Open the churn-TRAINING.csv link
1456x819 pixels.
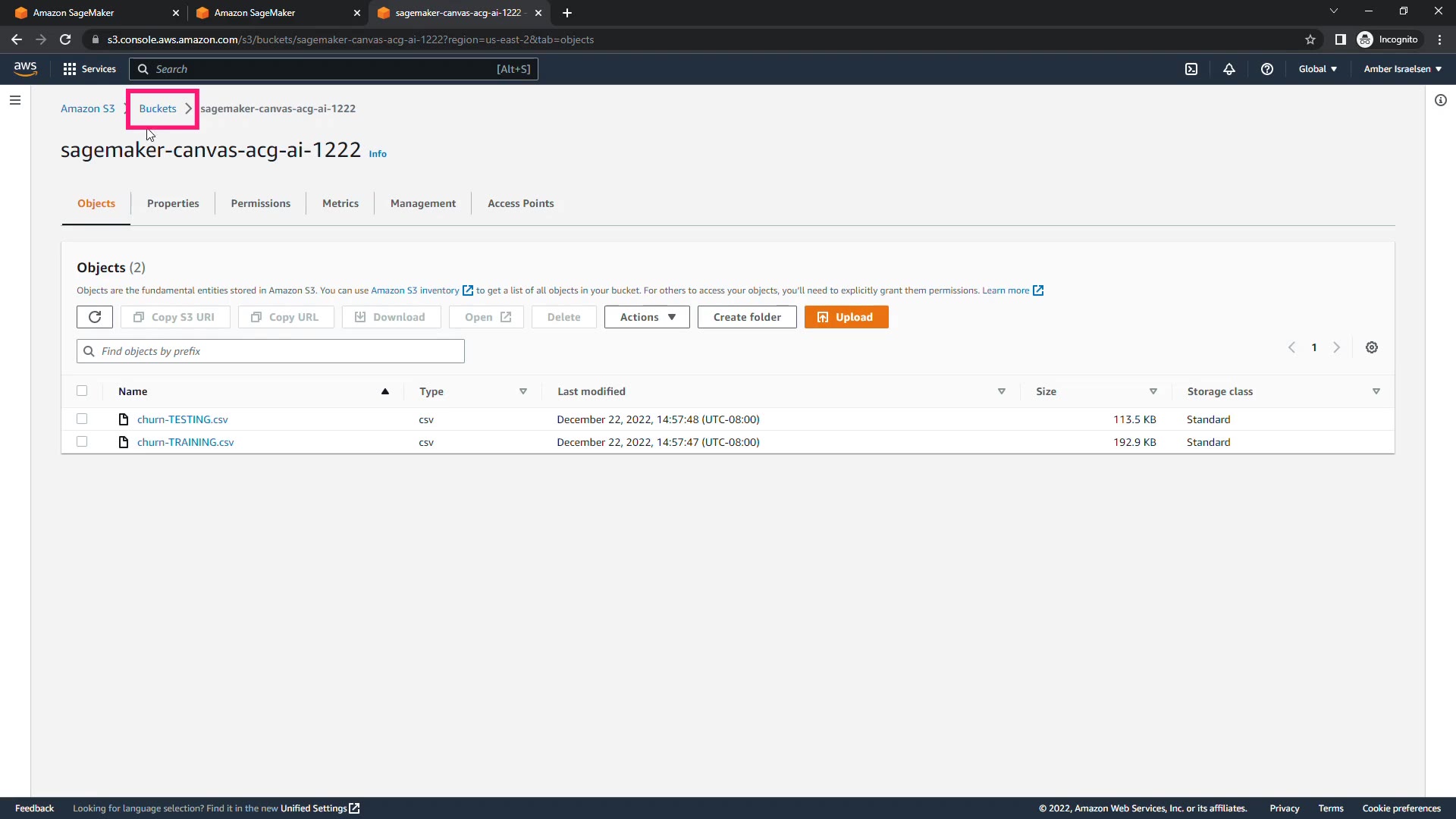(185, 442)
